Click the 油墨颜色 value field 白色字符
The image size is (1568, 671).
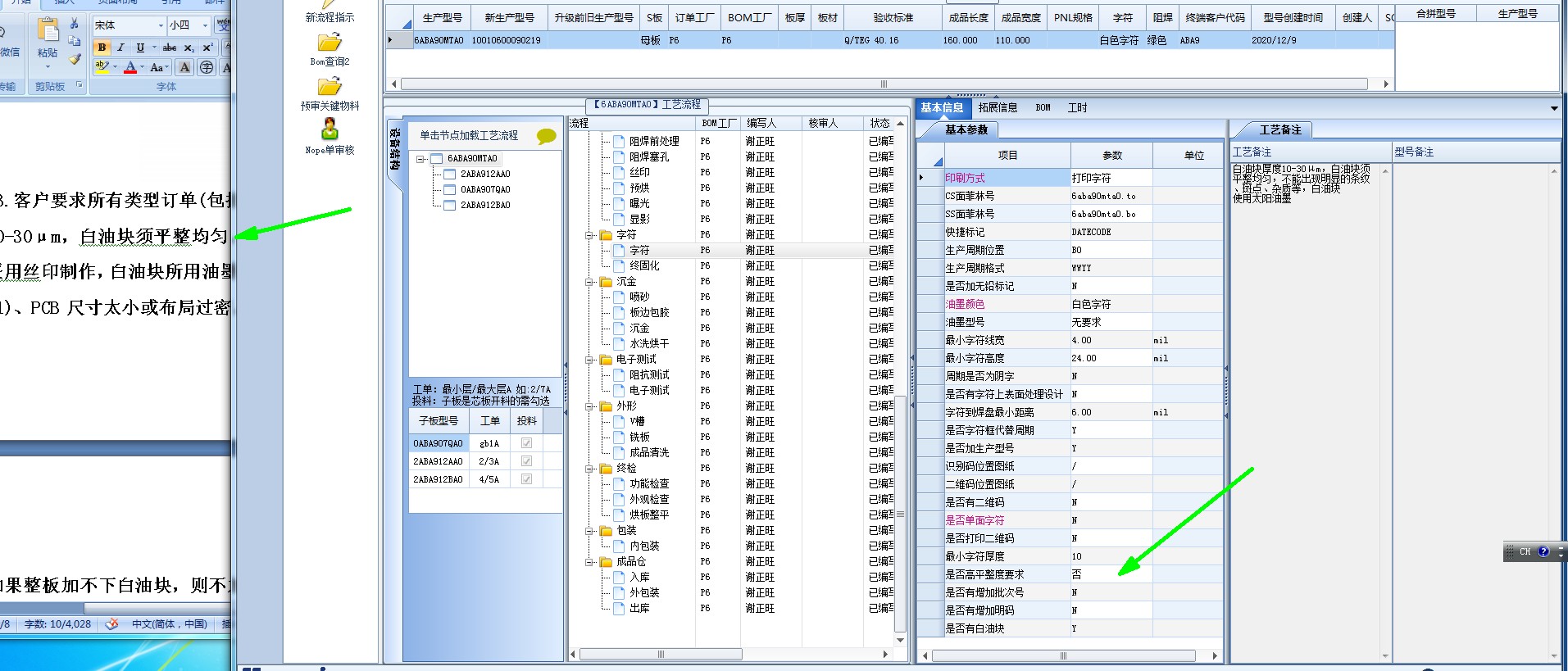click(1111, 304)
